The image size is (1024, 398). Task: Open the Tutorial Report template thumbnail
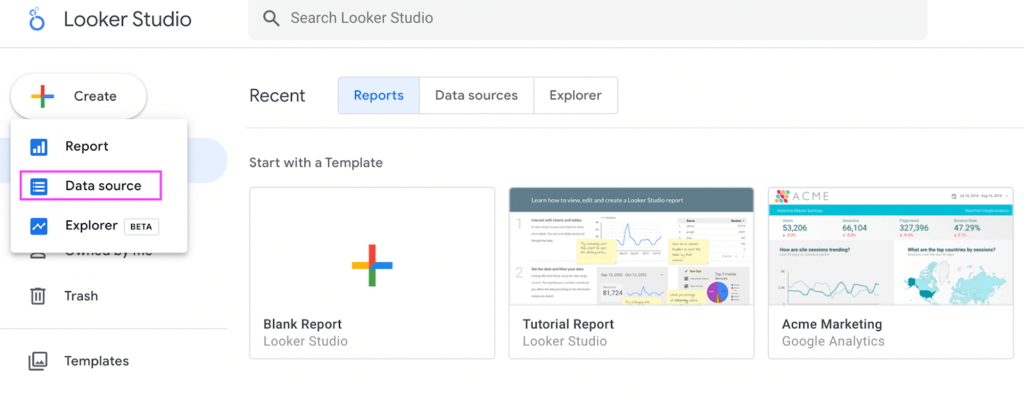click(632, 246)
